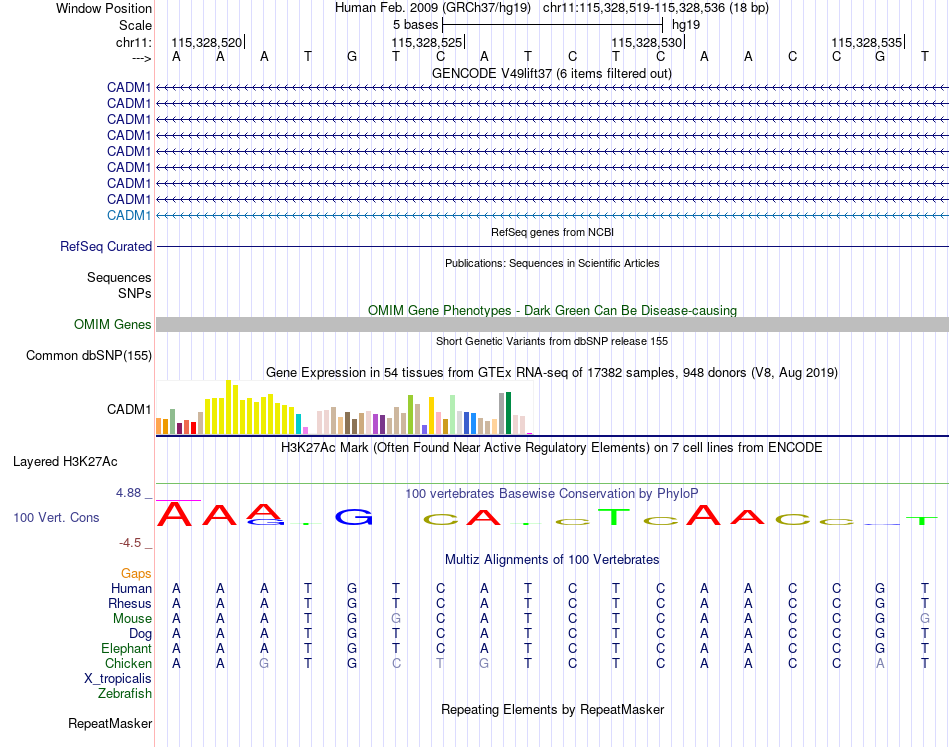Click the 'Sequences' track label

click(119, 277)
